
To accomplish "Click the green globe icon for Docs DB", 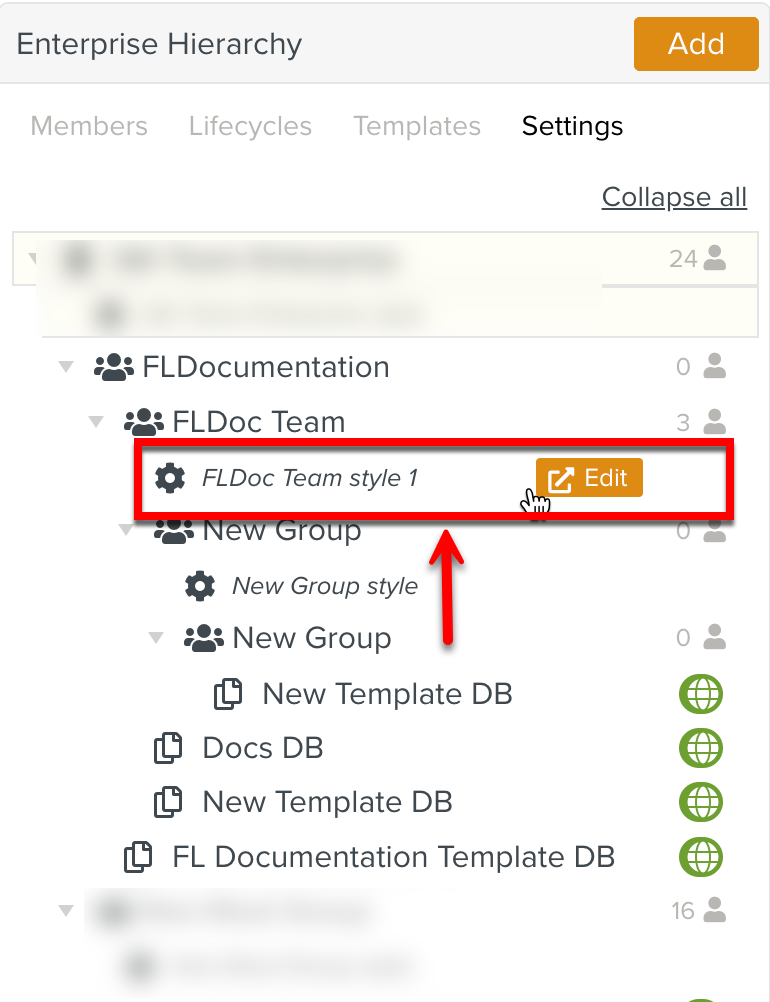I will tap(701, 748).
